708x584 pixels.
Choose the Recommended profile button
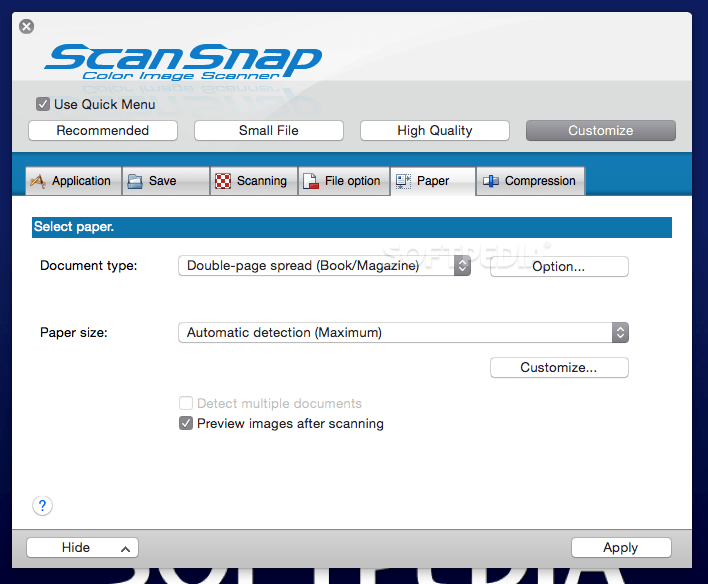point(103,131)
